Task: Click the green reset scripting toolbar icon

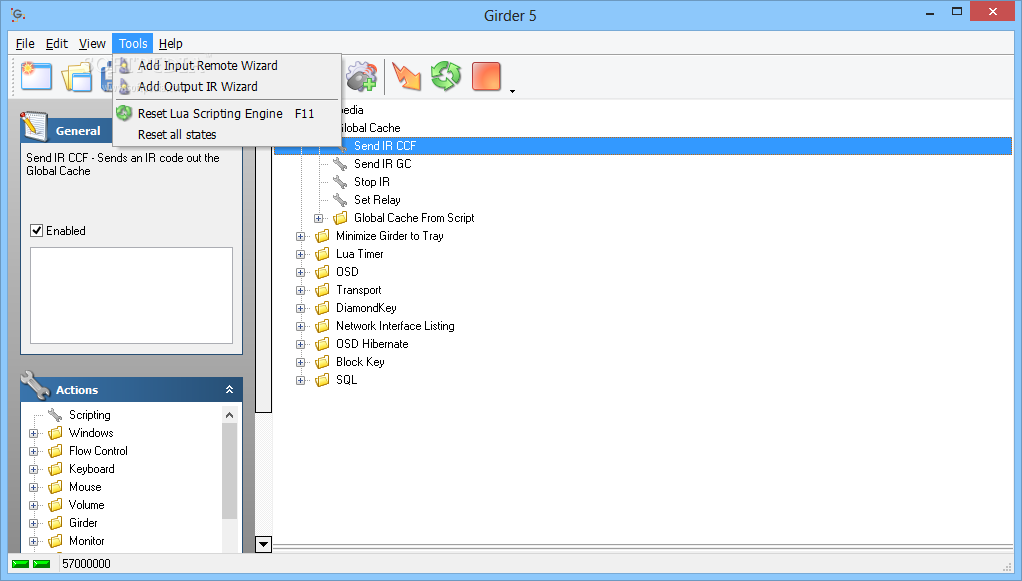Action: click(x=446, y=76)
